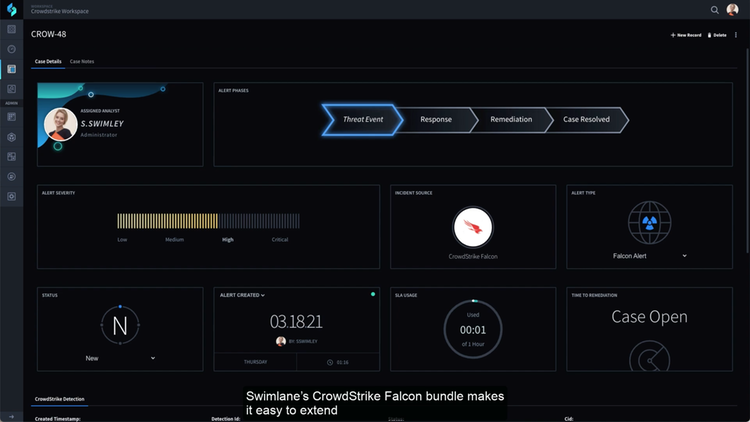Screen dimensions: 750x422
Task: Open the settings gear sidebar icon
Action: pyautogui.click(x=11, y=197)
